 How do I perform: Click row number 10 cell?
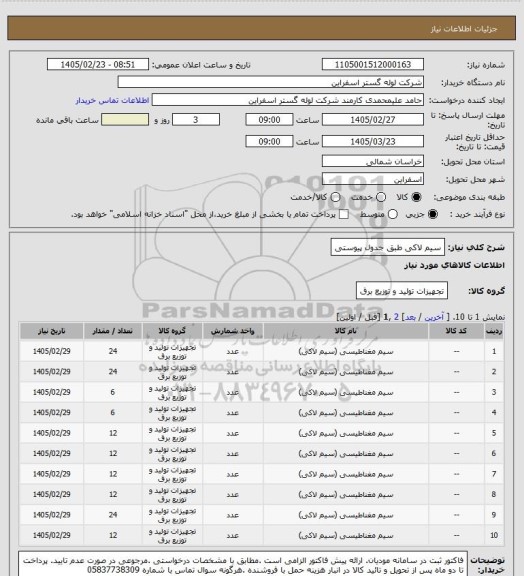(494, 536)
